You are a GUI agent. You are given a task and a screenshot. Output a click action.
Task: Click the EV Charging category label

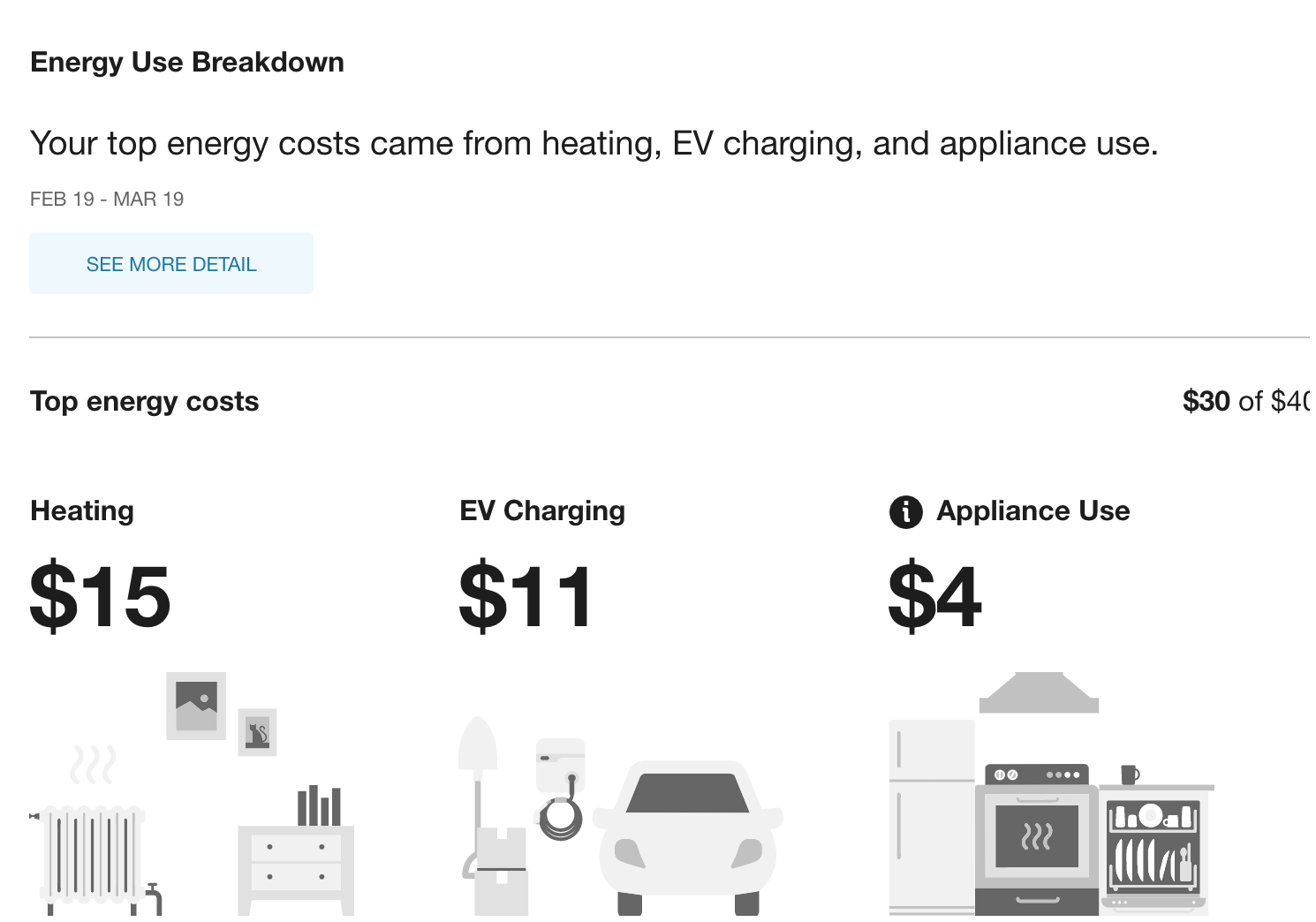tap(542, 511)
